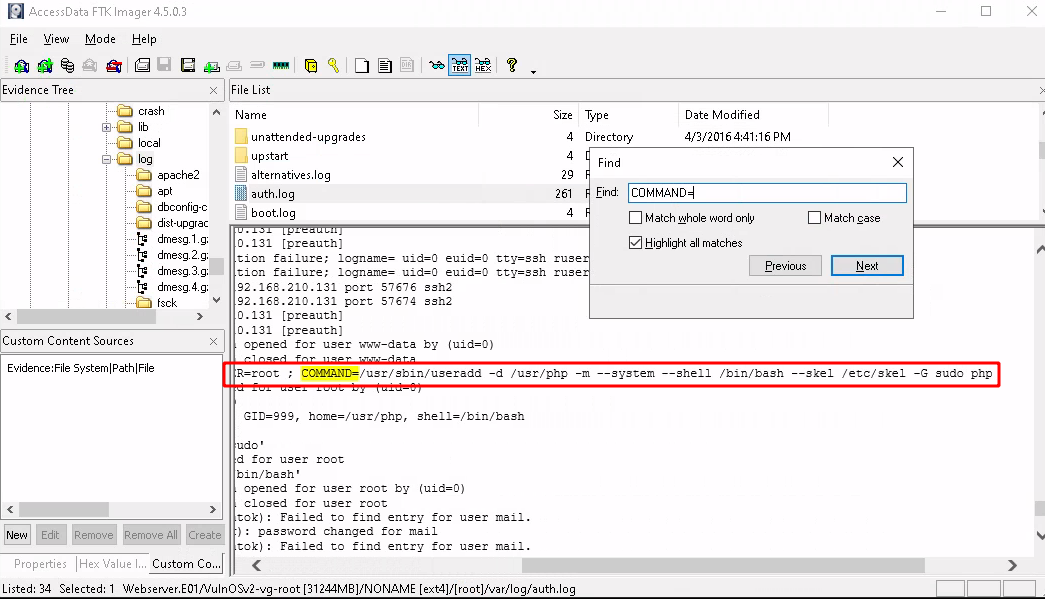This screenshot has width=1045, height=599.
Task: Click viewer pane horizontal scroll right arrow
Action: coord(1012,565)
